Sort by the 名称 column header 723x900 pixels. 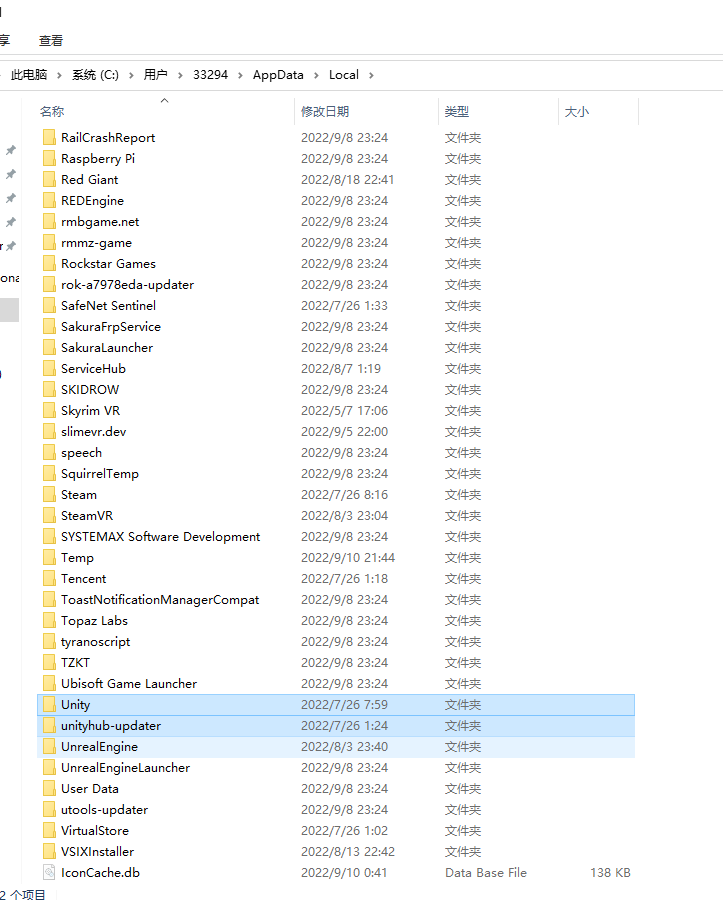pos(52,111)
